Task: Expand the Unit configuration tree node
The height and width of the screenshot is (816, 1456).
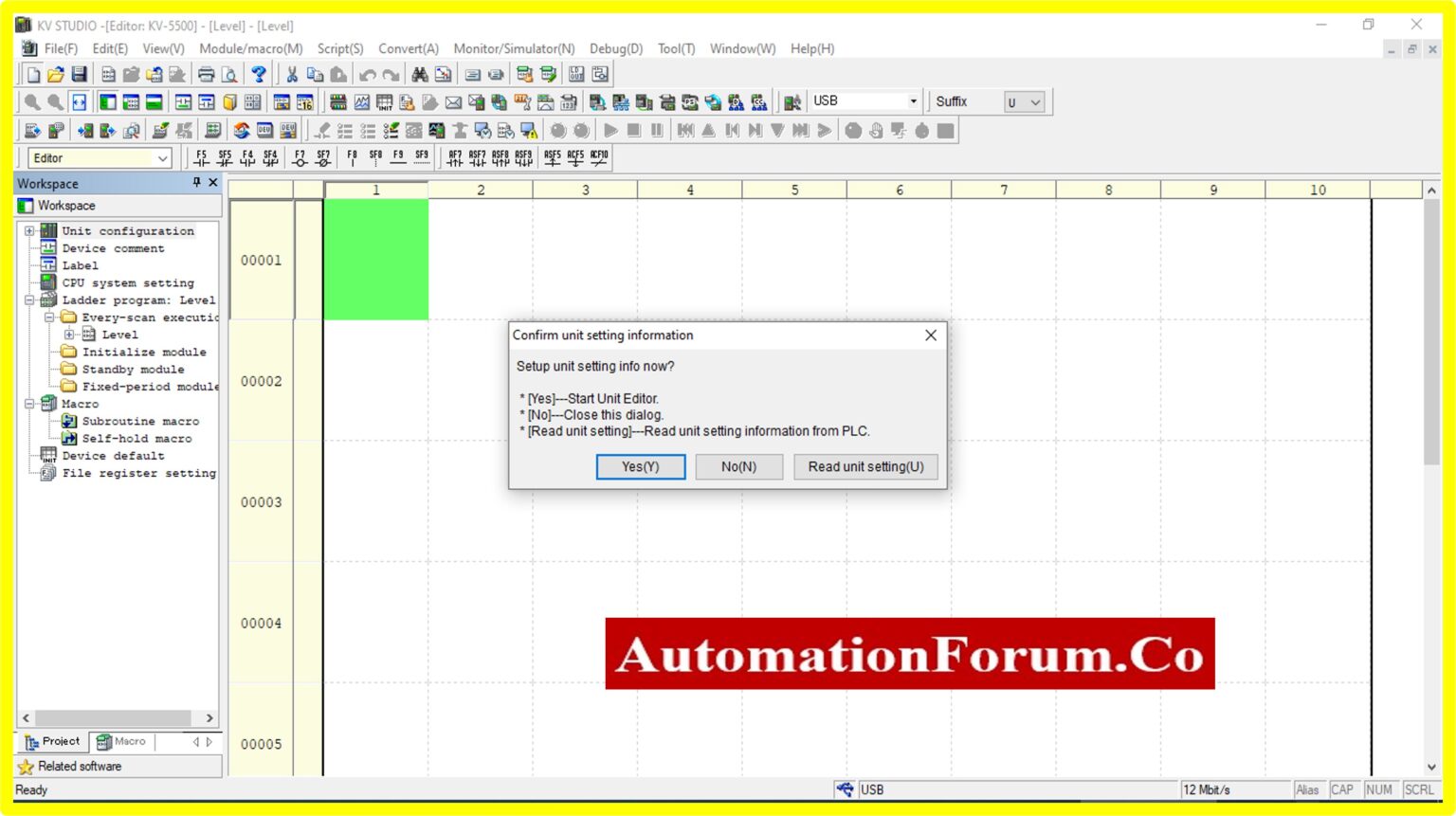Action: pos(30,230)
